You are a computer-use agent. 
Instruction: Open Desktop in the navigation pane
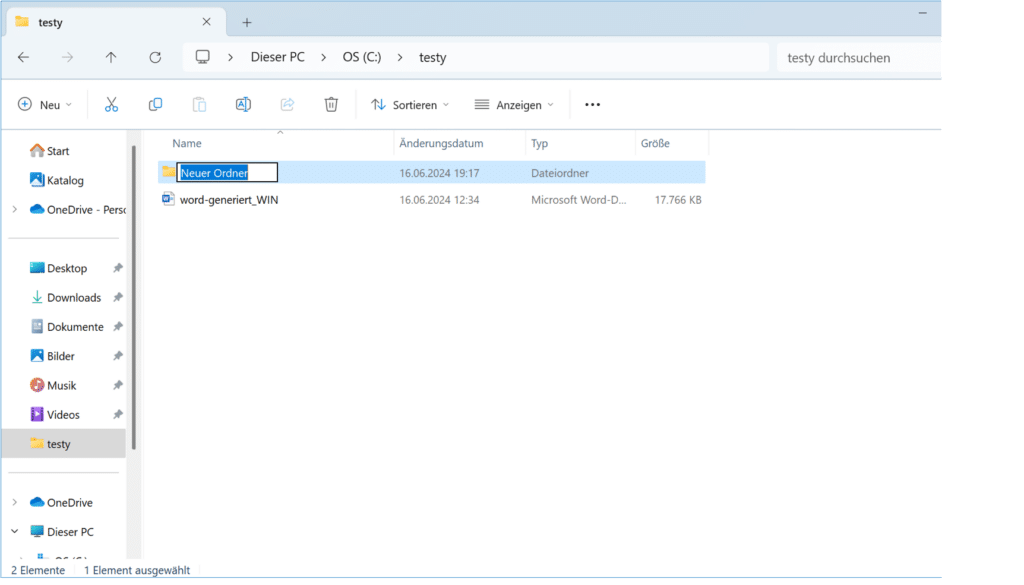[x=59, y=268]
